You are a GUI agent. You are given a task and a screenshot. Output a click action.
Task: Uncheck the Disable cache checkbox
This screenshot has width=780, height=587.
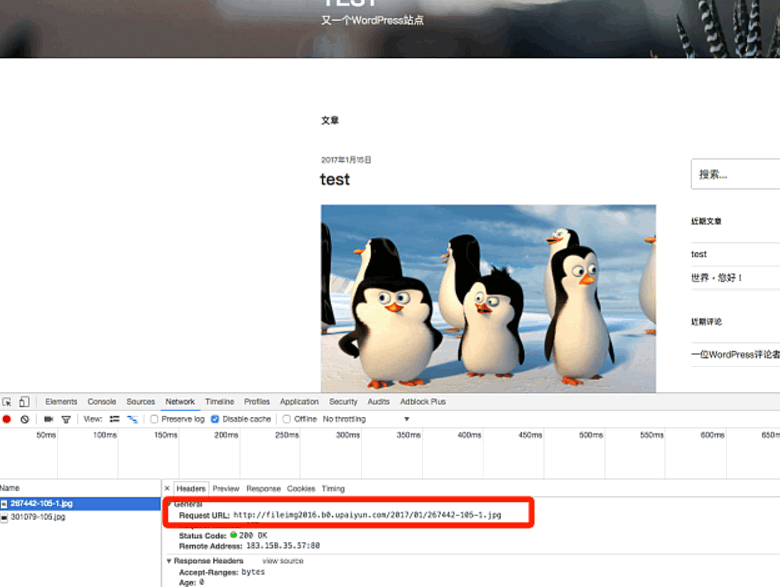point(215,419)
